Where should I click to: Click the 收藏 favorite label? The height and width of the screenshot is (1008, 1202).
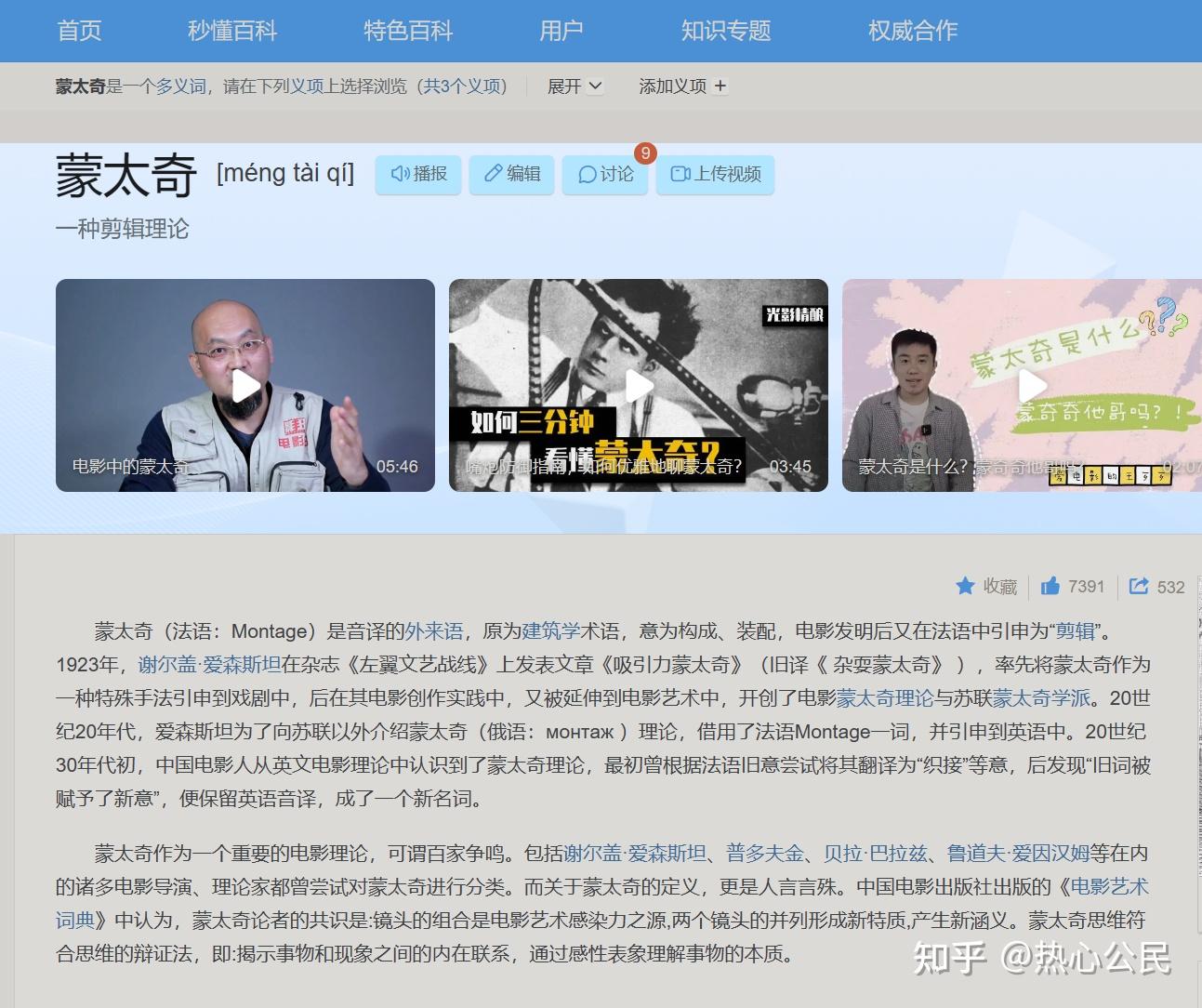click(x=1000, y=587)
